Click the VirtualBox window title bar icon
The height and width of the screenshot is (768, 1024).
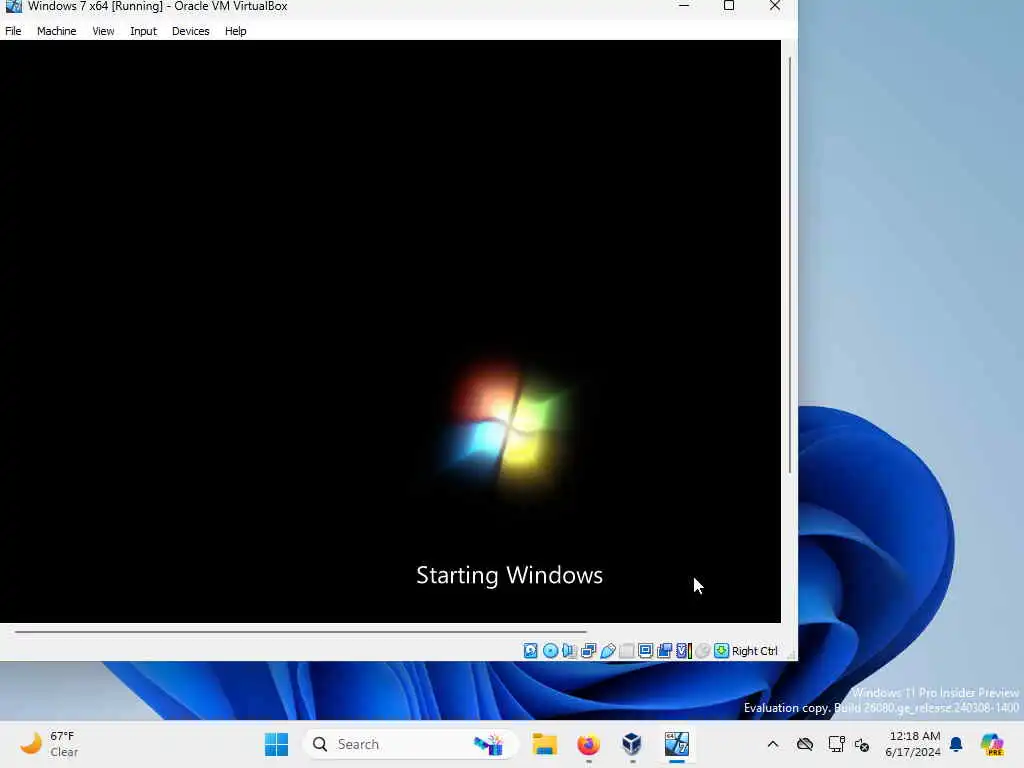pos(13,6)
